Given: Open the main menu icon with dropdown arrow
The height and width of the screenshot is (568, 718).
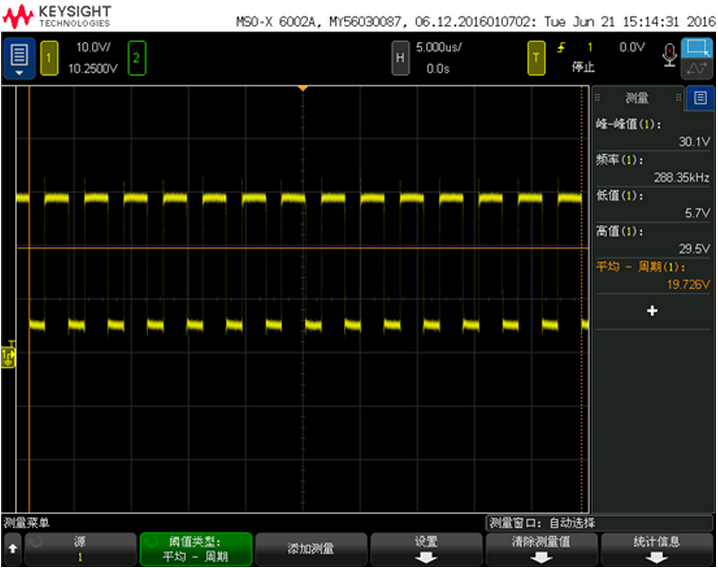Looking at the screenshot, I should click(19, 59).
